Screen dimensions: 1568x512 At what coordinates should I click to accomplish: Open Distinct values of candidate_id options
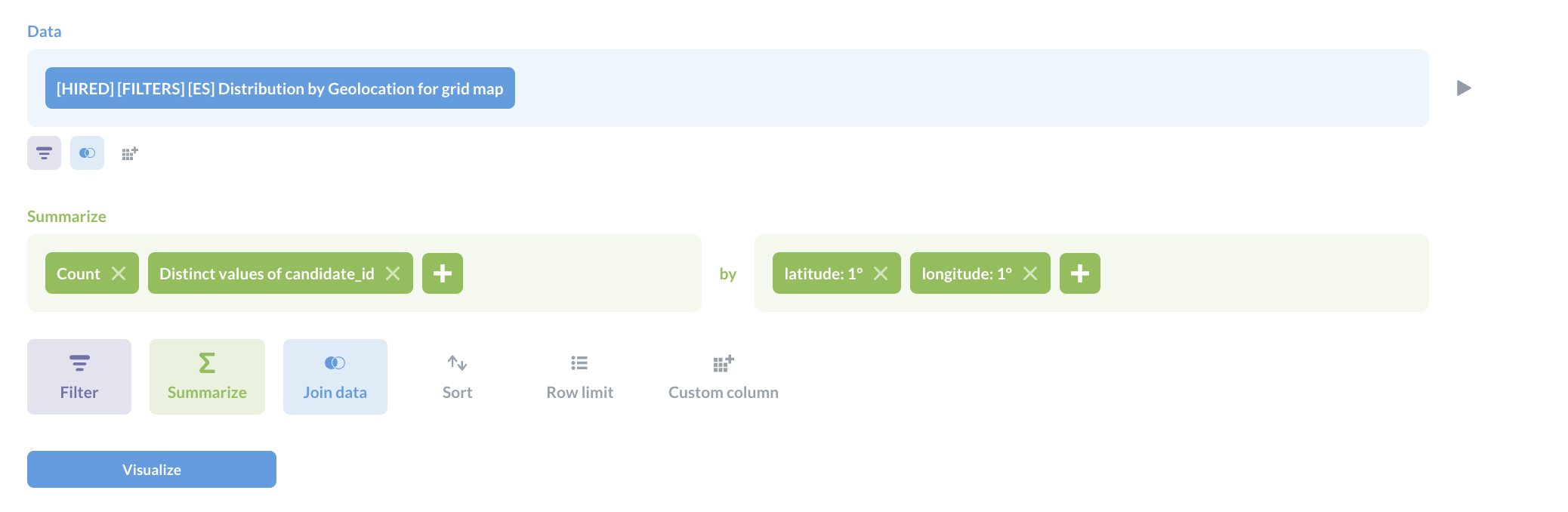point(267,273)
